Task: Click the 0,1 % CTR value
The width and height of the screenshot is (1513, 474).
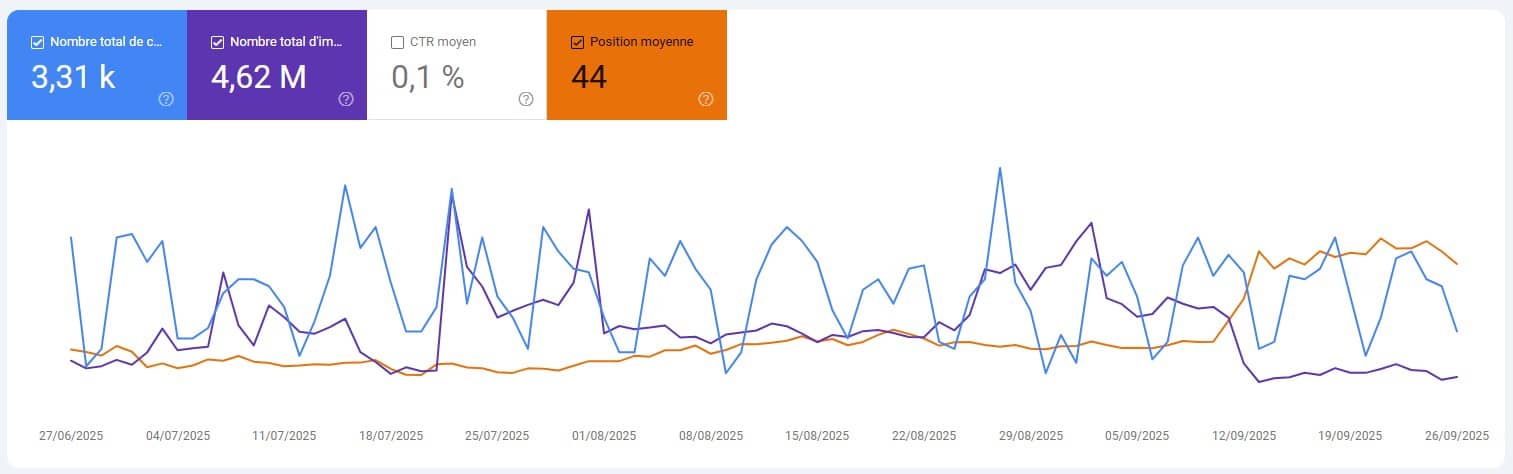Action: coord(427,77)
